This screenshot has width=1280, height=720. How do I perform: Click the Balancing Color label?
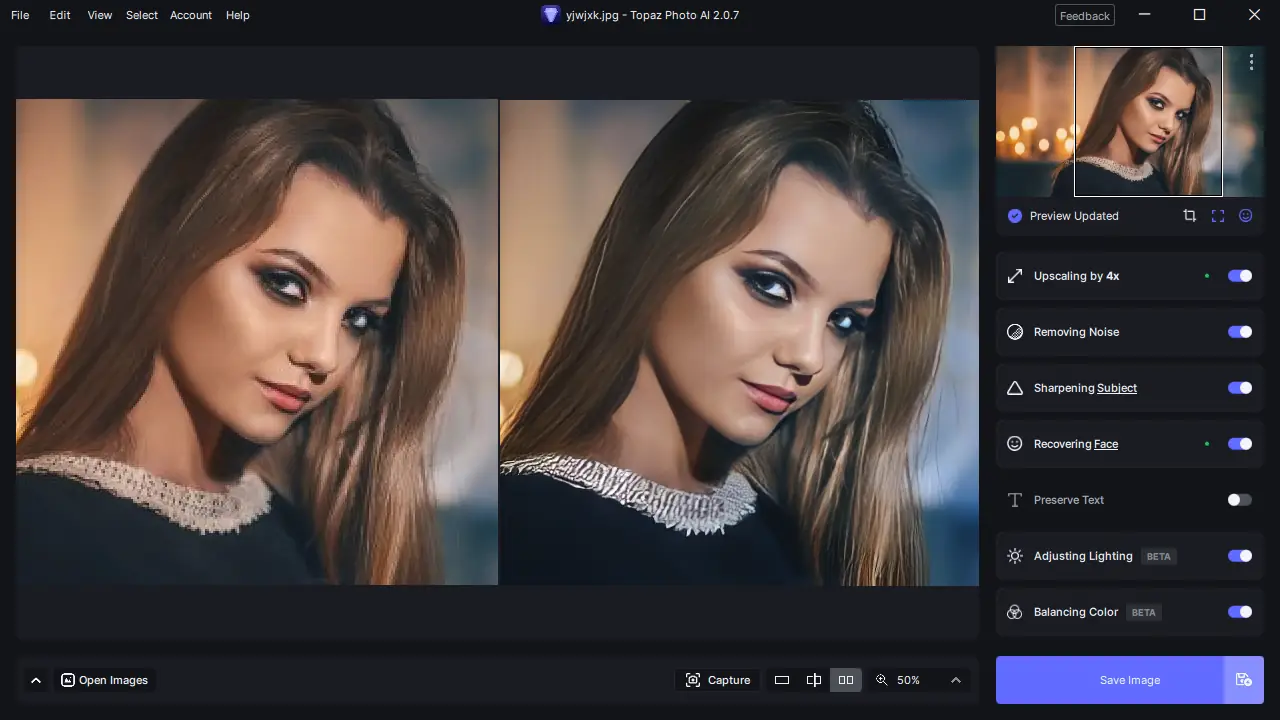coord(1076,612)
